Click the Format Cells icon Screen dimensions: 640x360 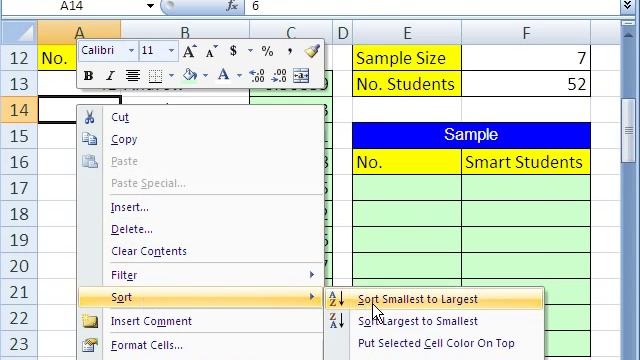[90, 345]
